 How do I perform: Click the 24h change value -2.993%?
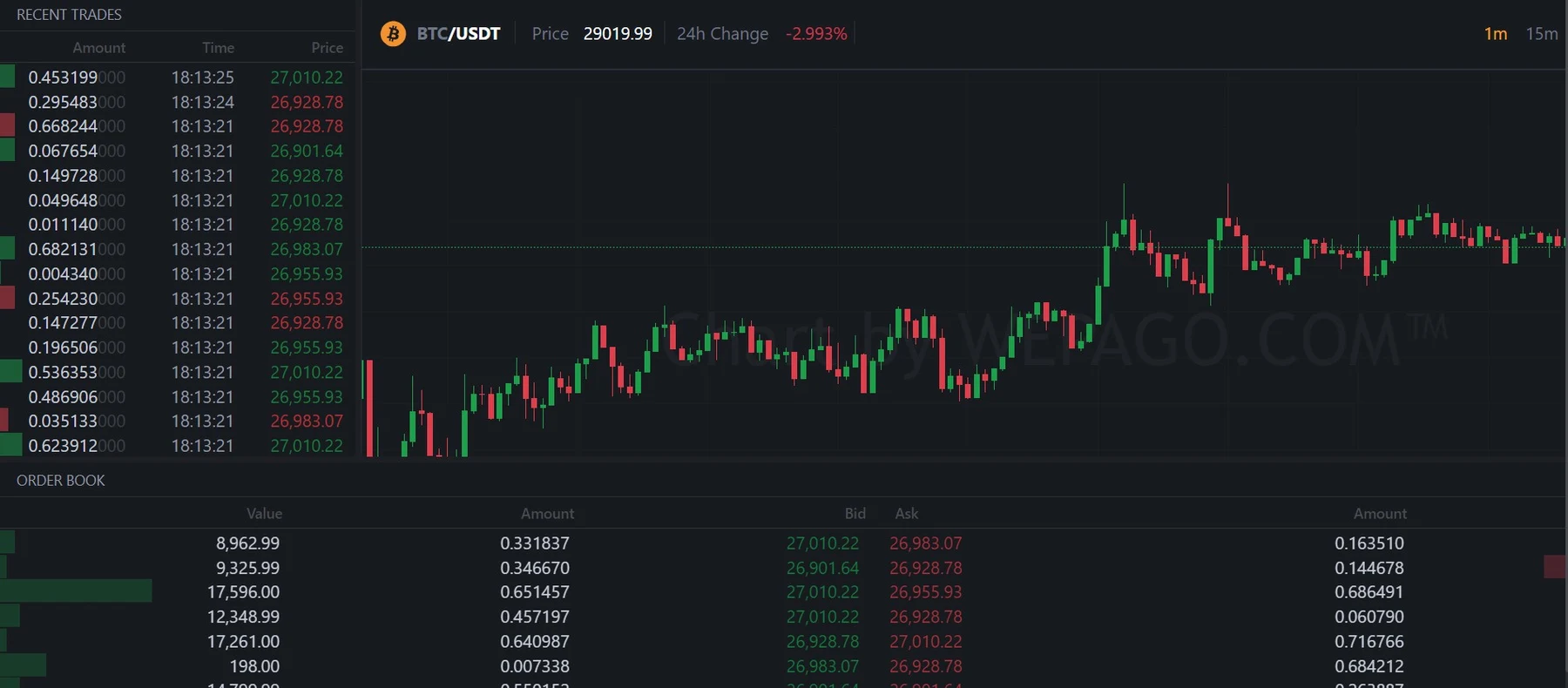816,34
